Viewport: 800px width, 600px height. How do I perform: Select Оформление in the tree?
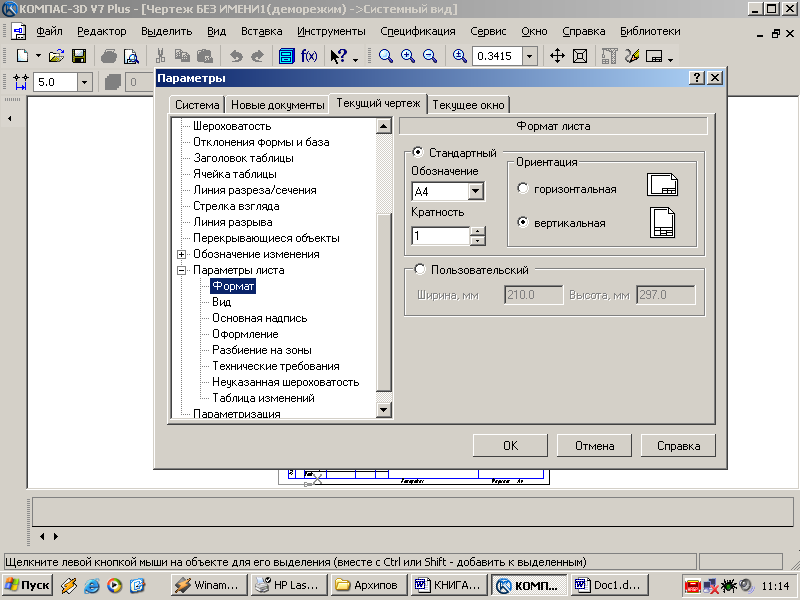tap(245, 334)
